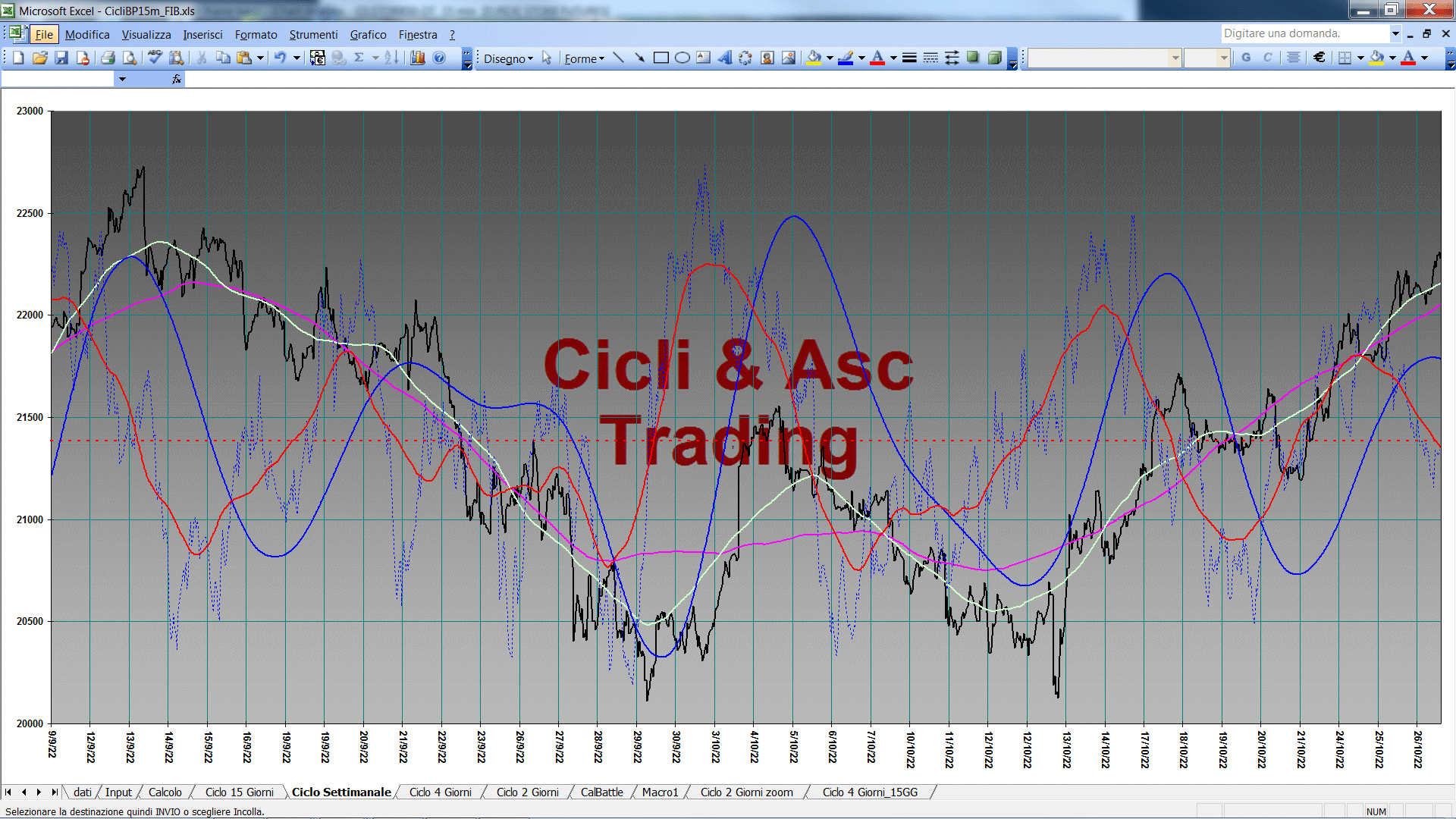The image size is (1456, 819).
Task: Create a new blank workbook
Action: coord(19,58)
